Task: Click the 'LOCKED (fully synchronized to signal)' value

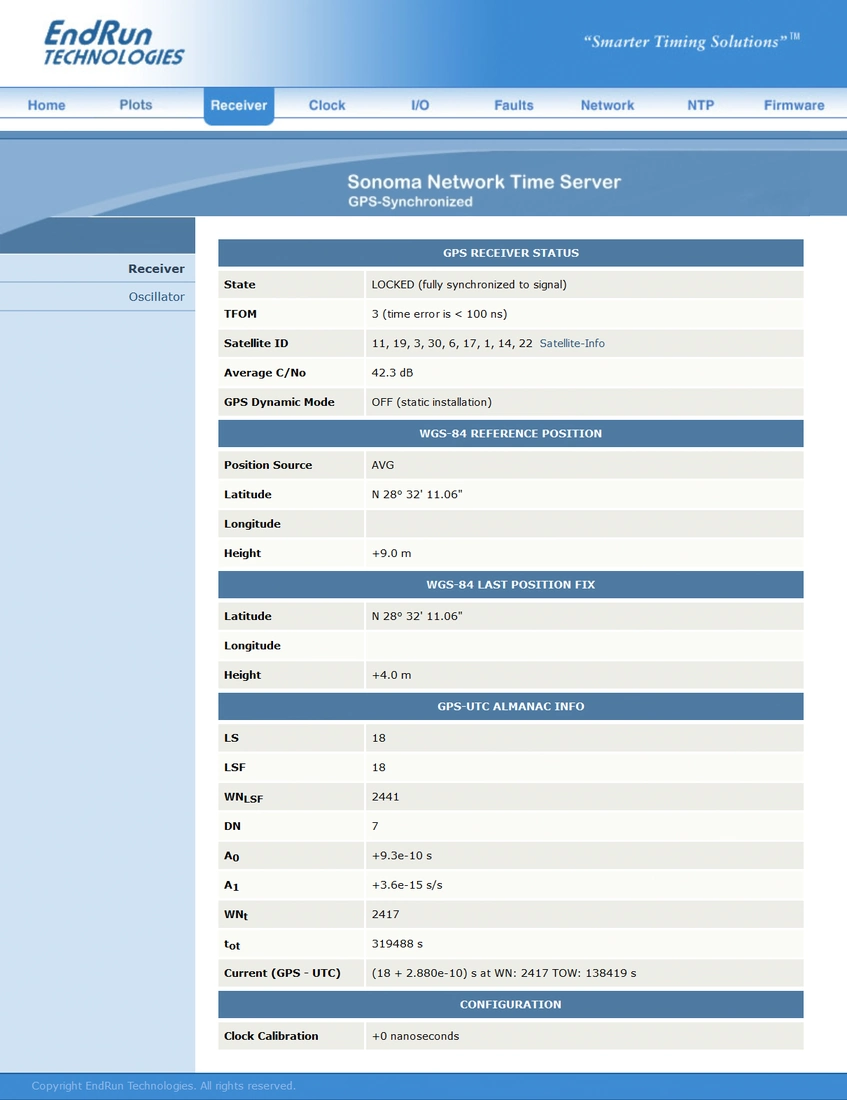Action: click(469, 285)
